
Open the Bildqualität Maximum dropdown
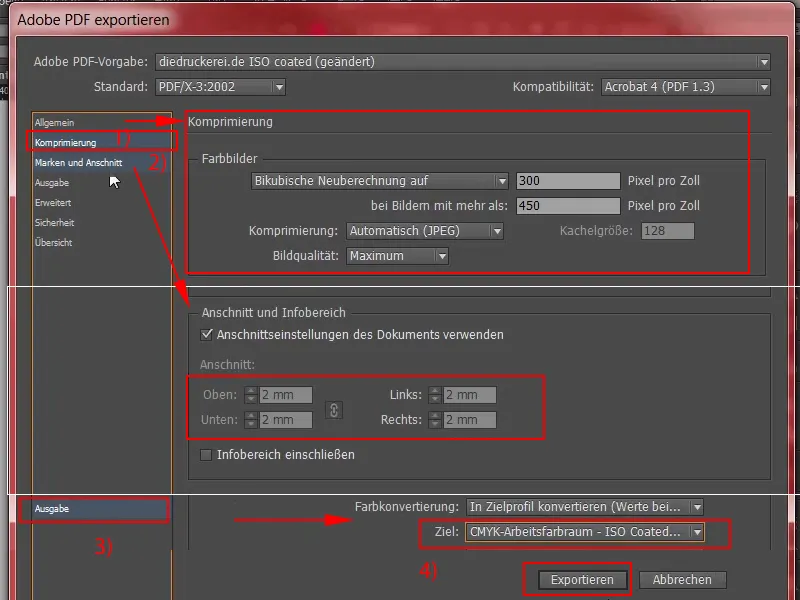pyautogui.click(x=397, y=256)
